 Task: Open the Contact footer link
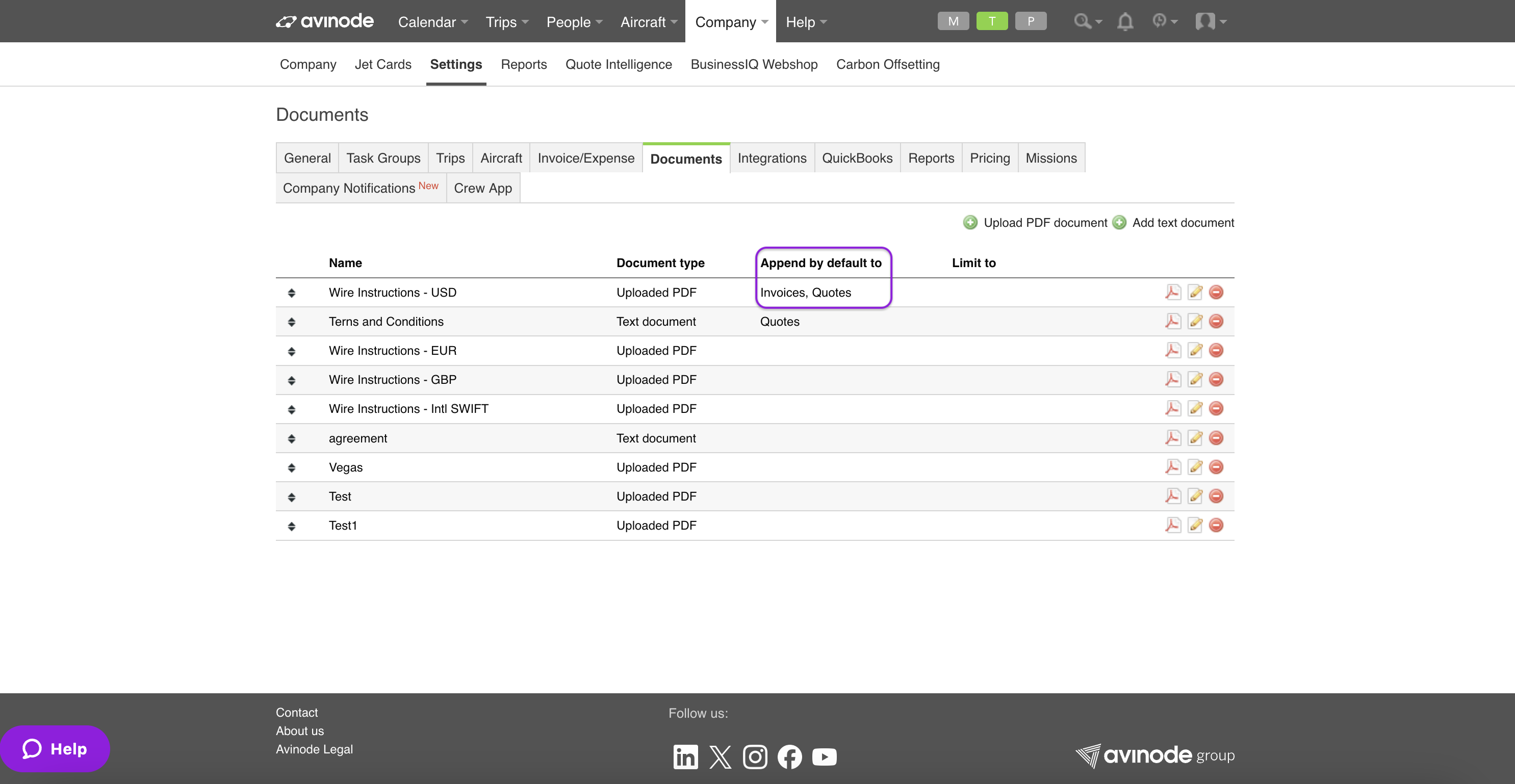(296, 712)
